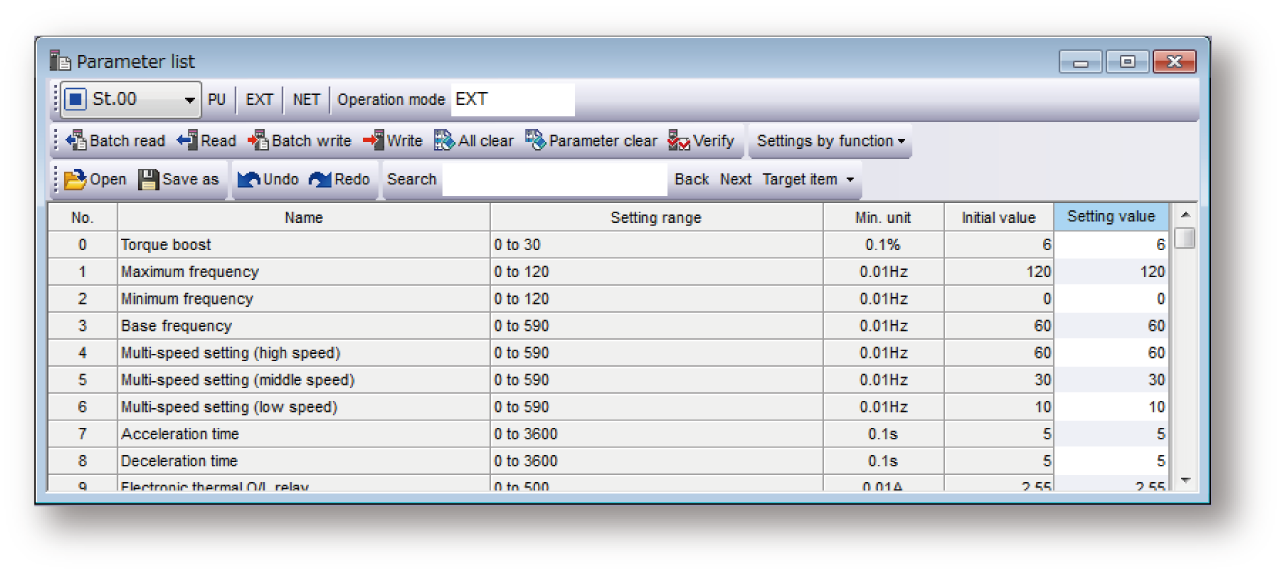
Task: Click Acceleration time 0.1s unit cell
Action: [x=884, y=434]
